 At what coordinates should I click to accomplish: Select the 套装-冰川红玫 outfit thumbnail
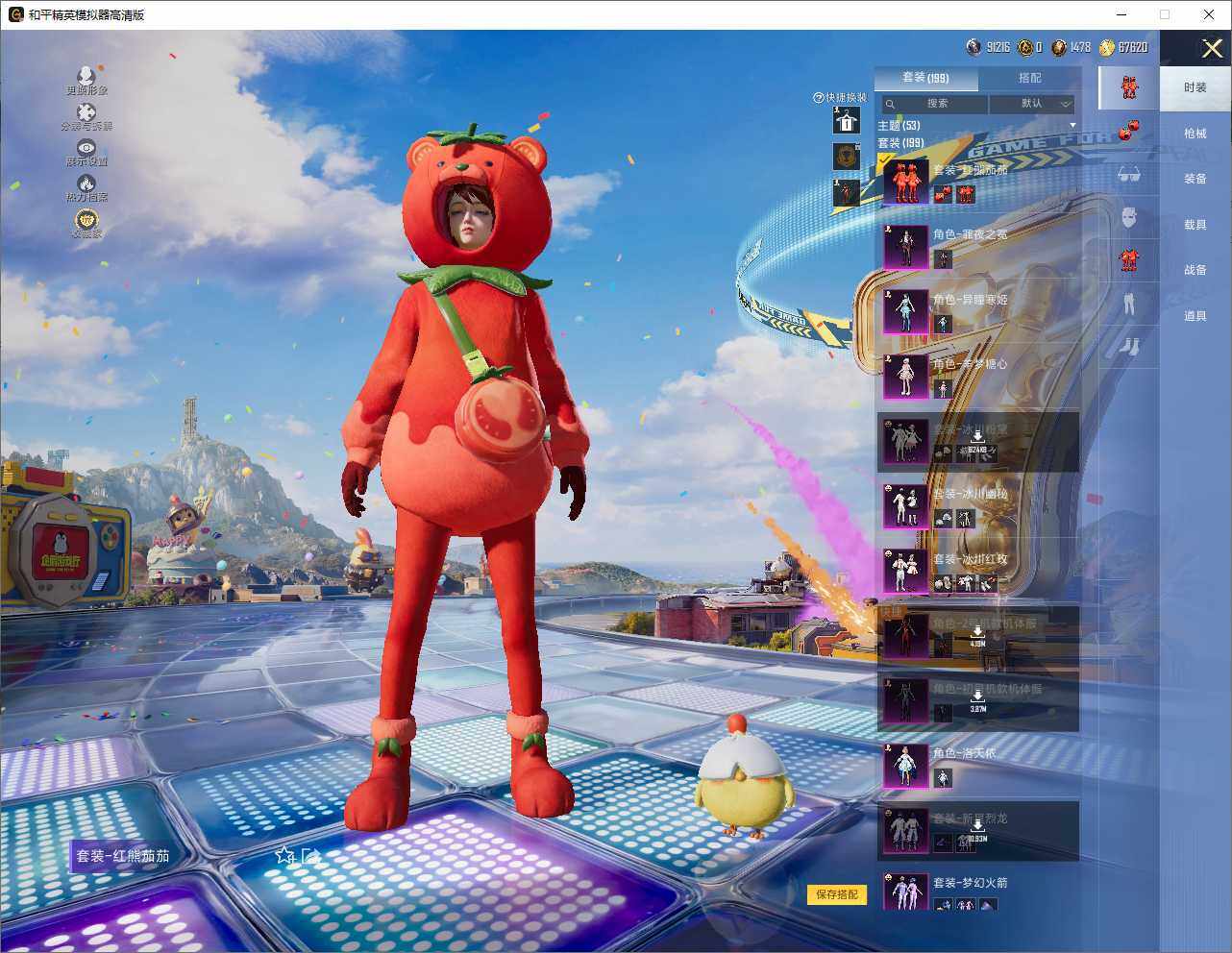tap(905, 571)
